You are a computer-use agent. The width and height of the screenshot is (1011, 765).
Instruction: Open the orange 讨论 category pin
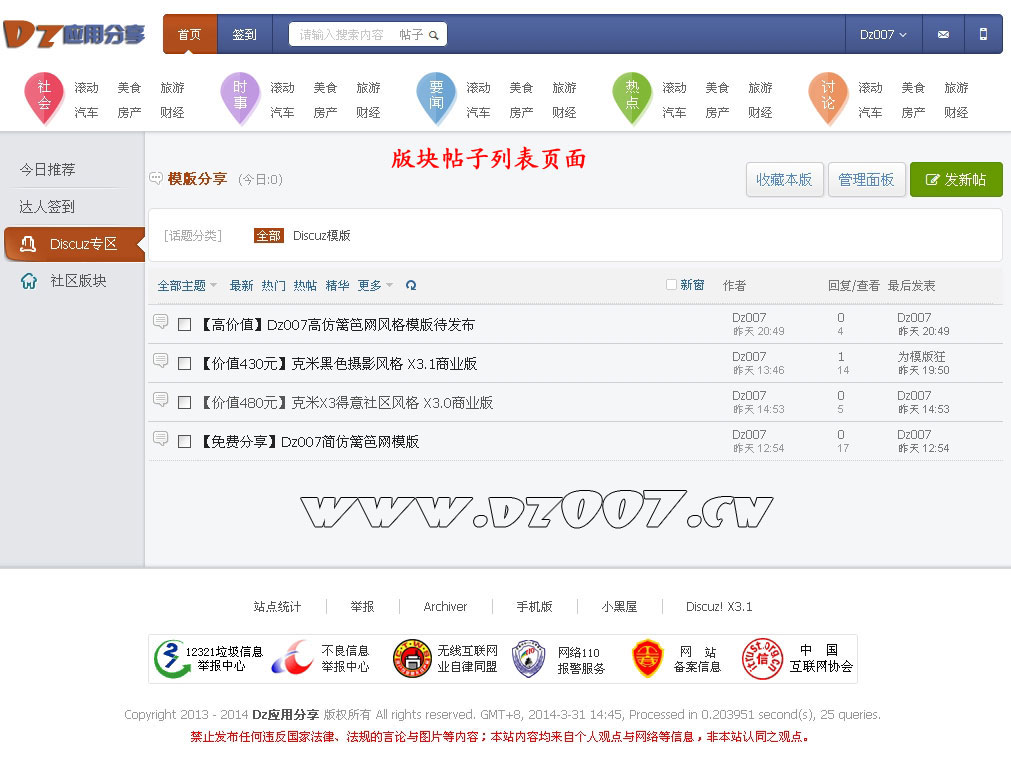tap(828, 98)
